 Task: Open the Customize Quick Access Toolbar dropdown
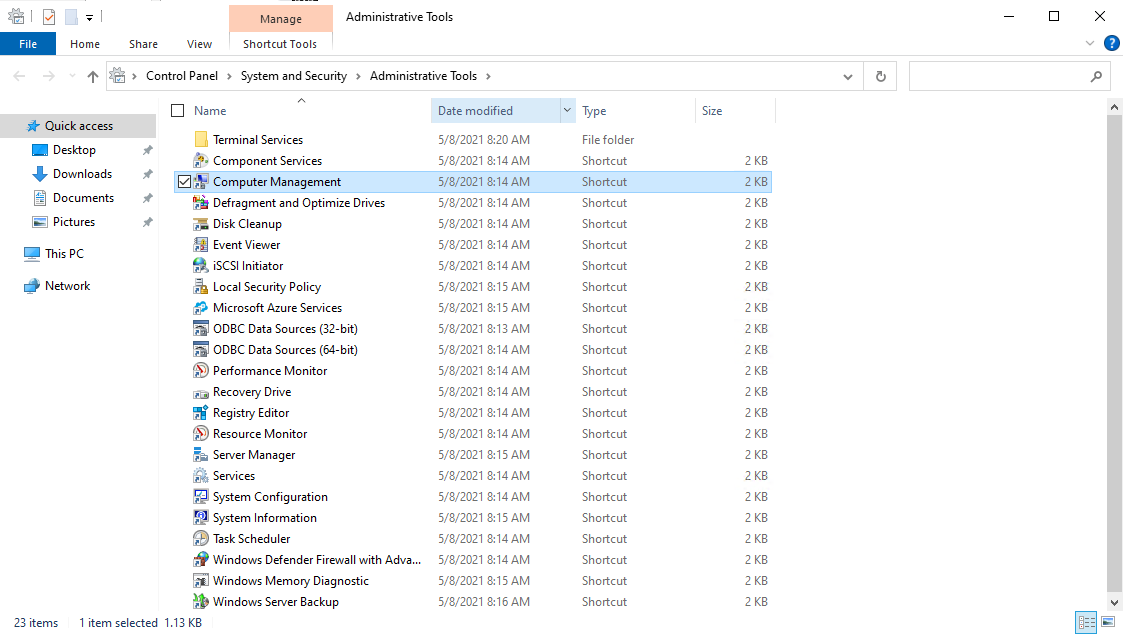89,17
